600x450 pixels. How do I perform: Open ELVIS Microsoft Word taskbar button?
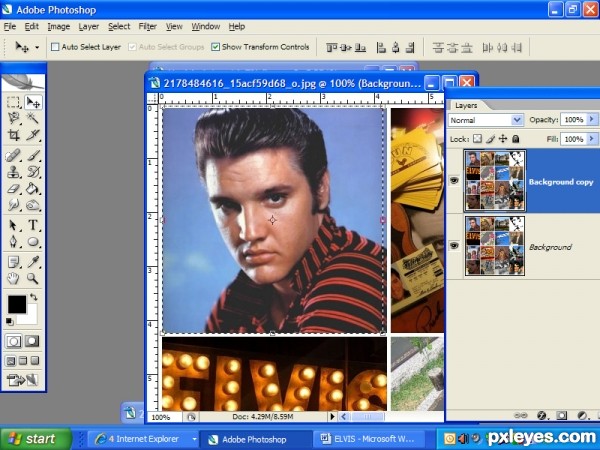click(x=368, y=439)
